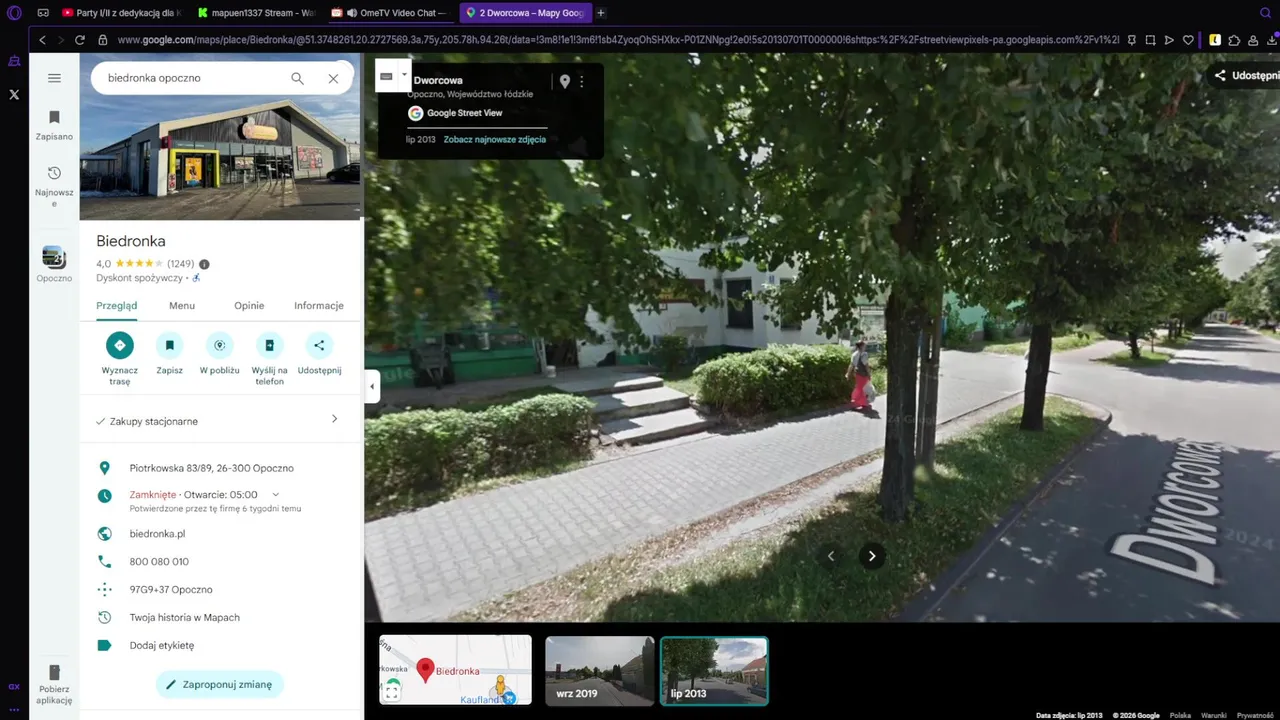1280x720 pixels.
Task: Switch to the OmeTV Video Chat tab
Action: coord(390,13)
